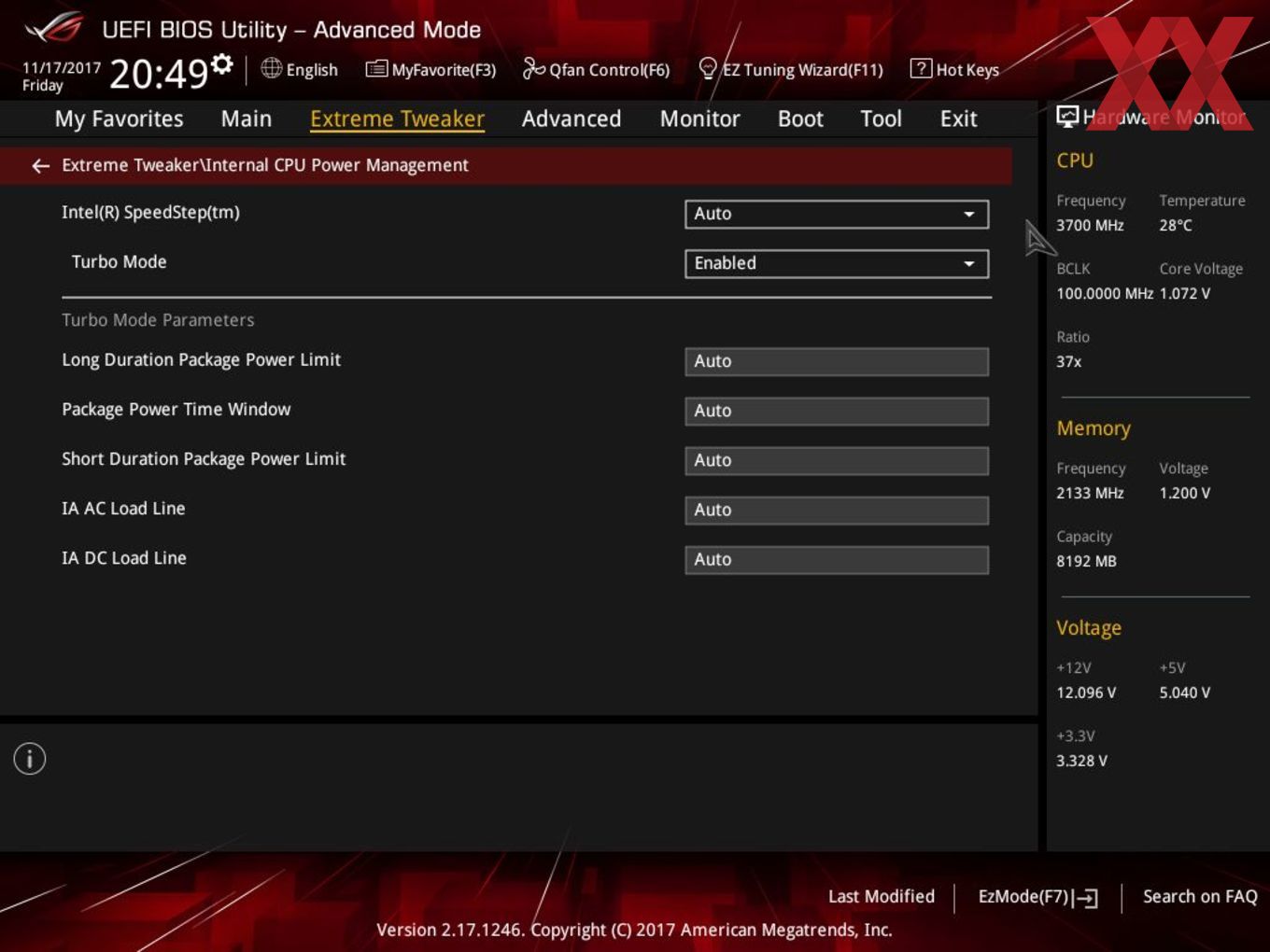
Task: View Last Modified settings
Action: [x=882, y=896]
